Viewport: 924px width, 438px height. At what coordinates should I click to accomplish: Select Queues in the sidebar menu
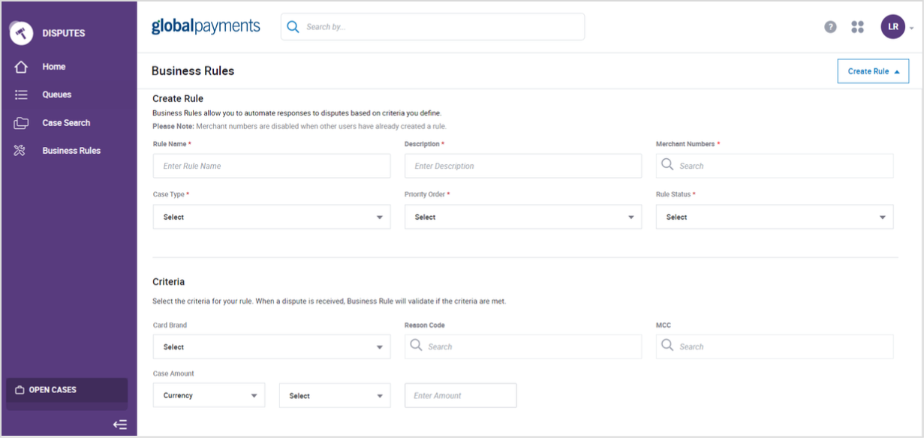pyautogui.click(x=57, y=95)
